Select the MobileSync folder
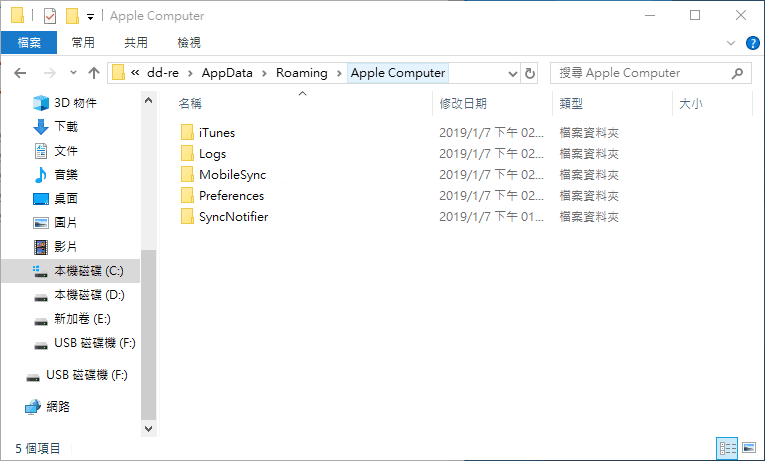 pyautogui.click(x=231, y=174)
